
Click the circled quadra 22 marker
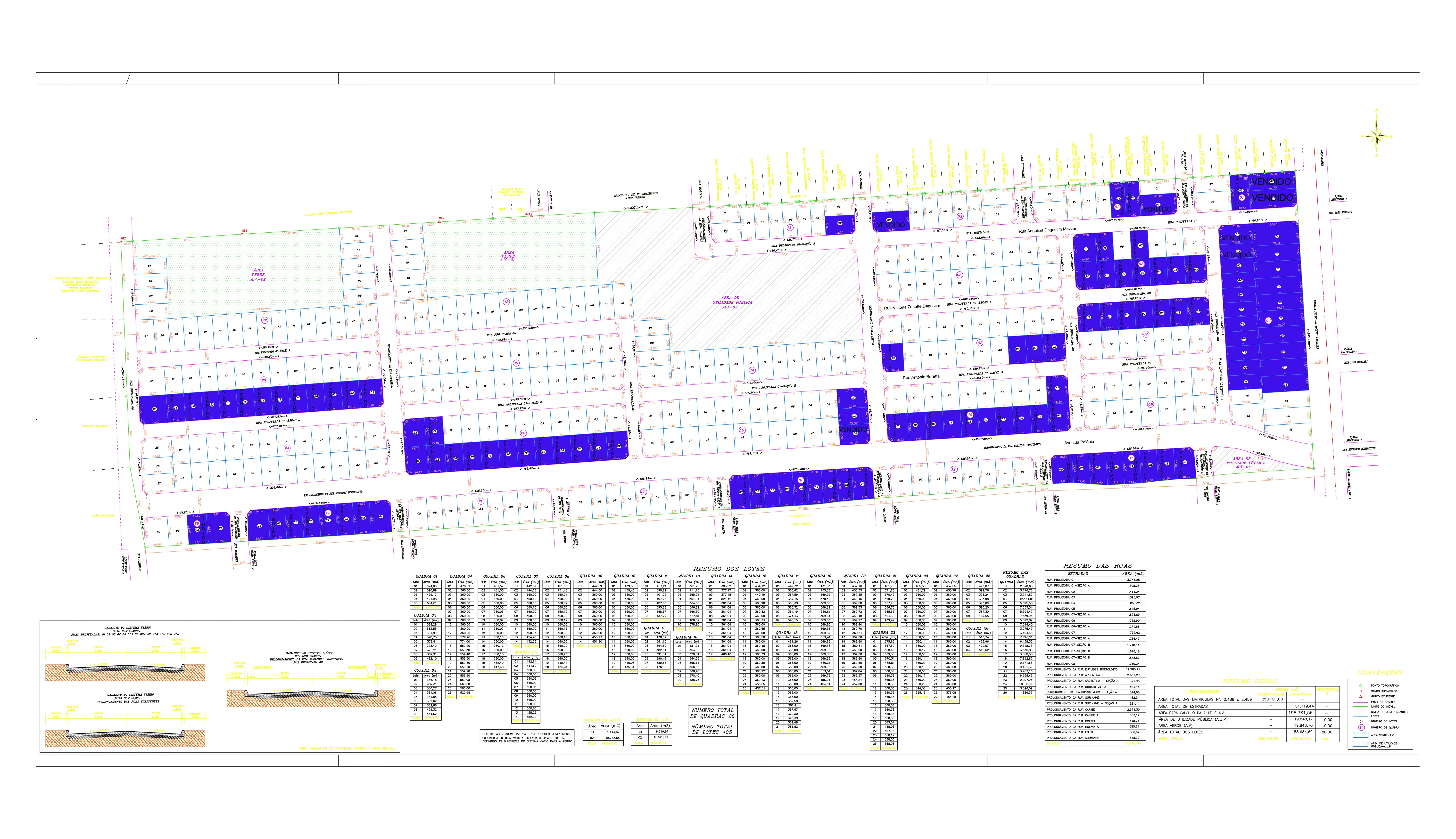point(265,320)
